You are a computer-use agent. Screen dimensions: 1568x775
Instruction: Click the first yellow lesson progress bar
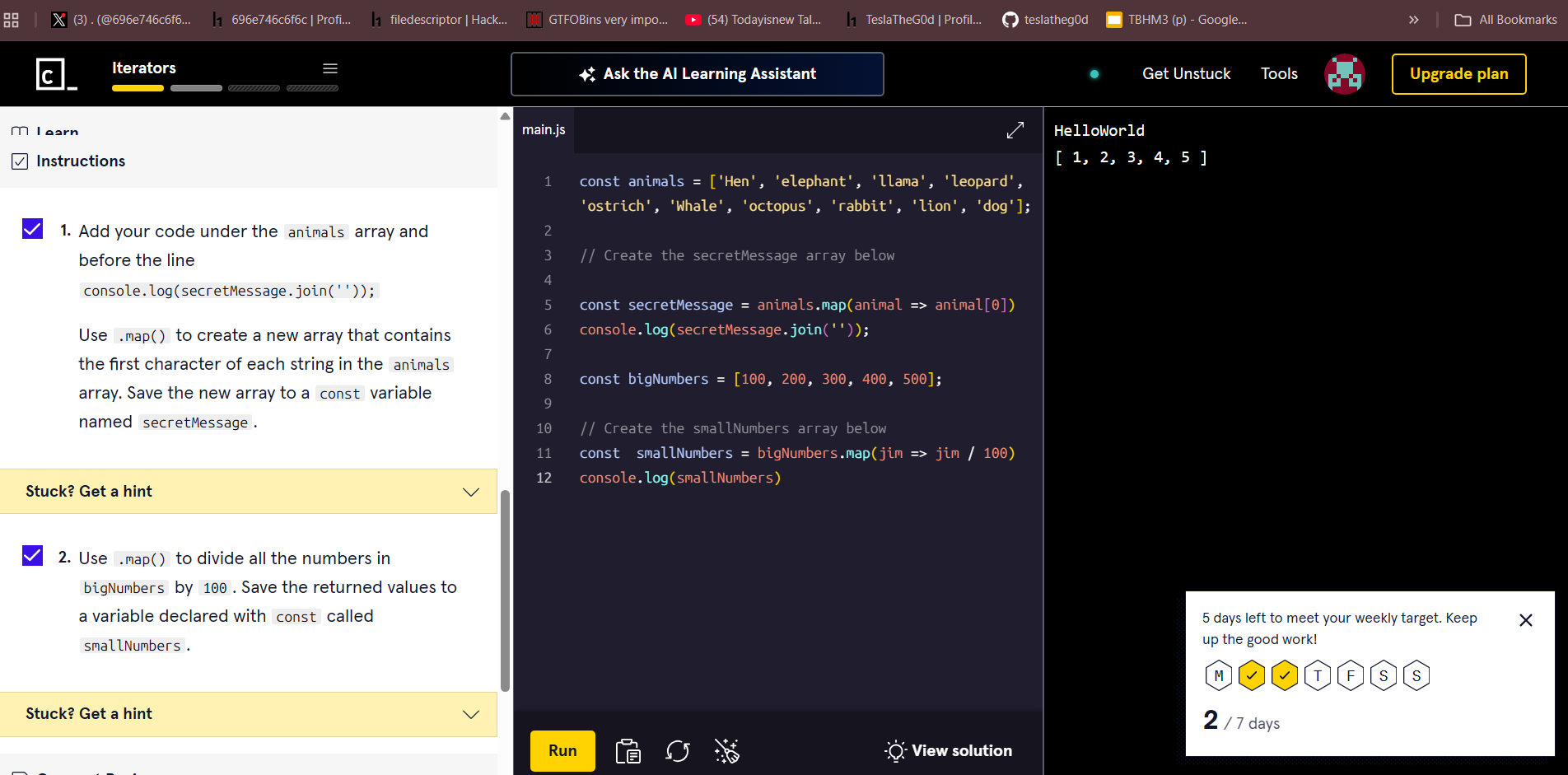(x=138, y=88)
